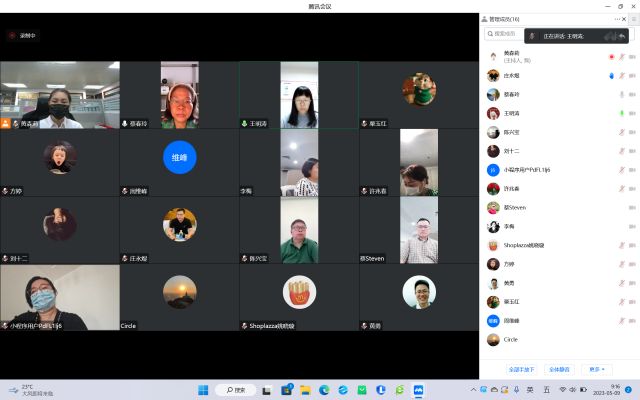Show hidden system tray icons chevron
This screenshot has width=640, height=400.
[x=473, y=390]
